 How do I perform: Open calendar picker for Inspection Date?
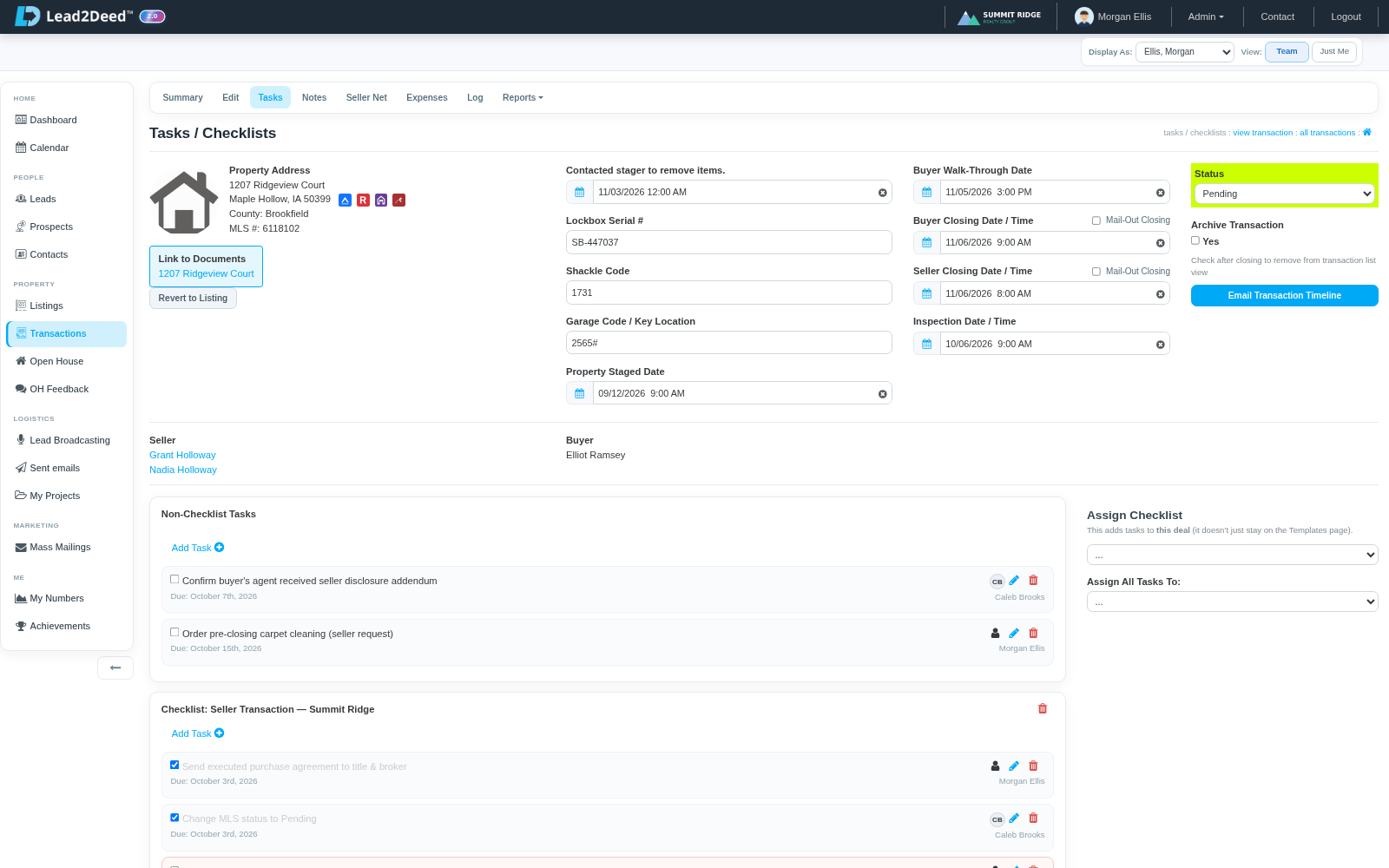[927, 344]
